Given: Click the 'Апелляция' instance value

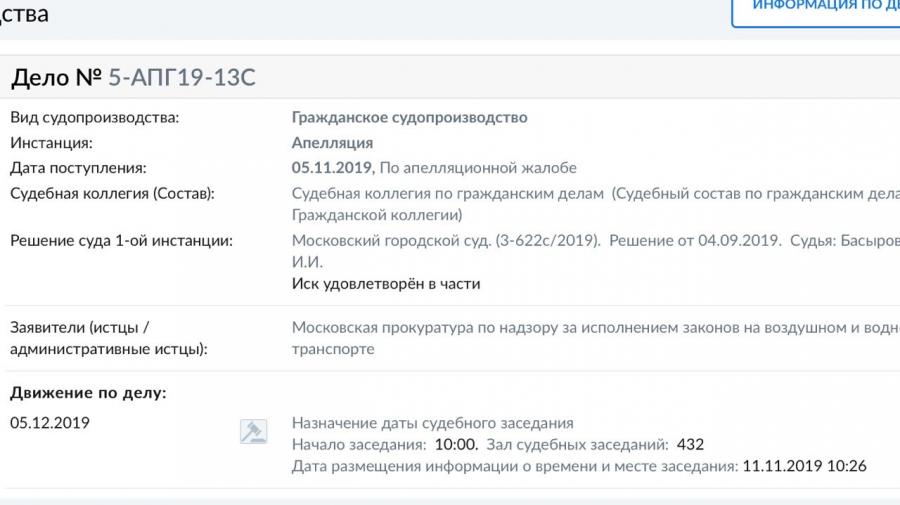Looking at the screenshot, I should (332, 143).
